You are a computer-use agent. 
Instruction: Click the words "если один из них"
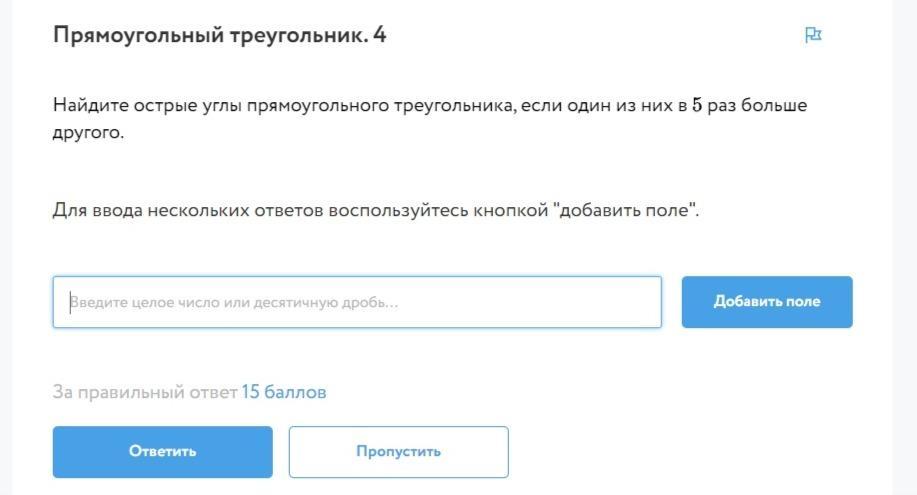603,105
